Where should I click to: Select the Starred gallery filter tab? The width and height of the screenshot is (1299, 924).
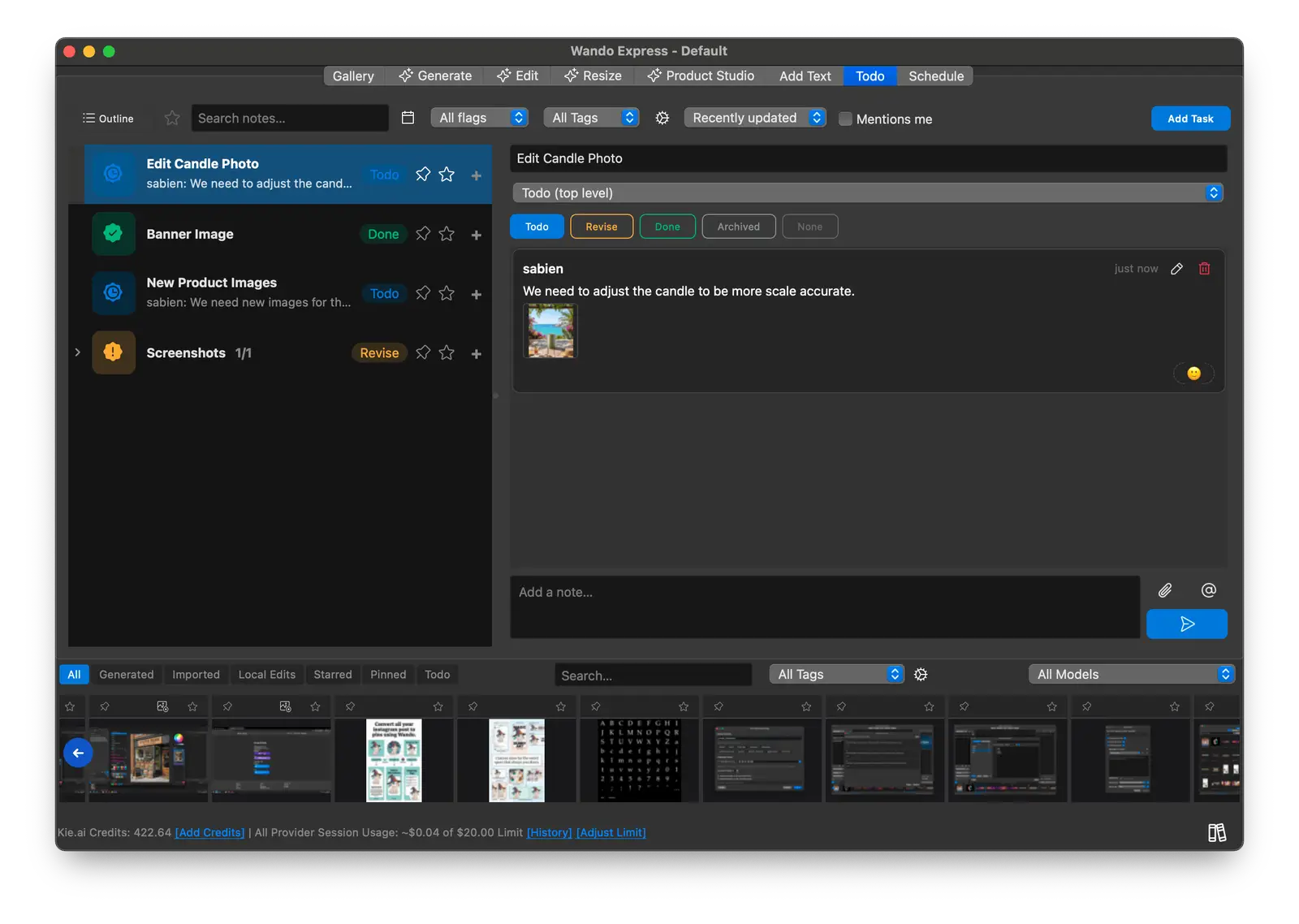click(x=333, y=674)
